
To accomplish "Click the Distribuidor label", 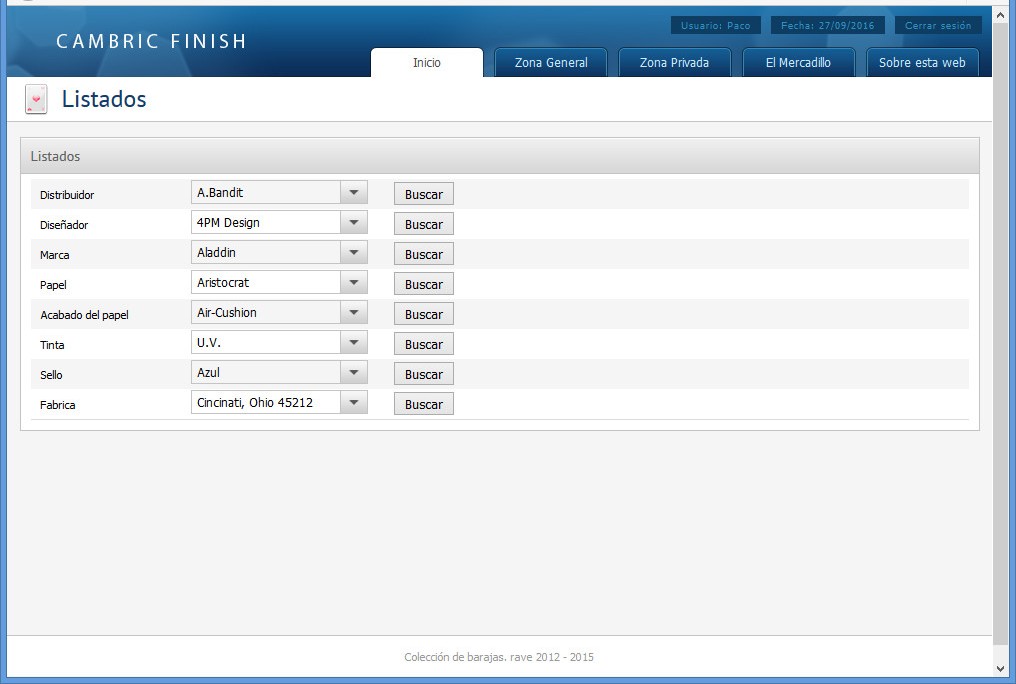I will click(x=67, y=195).
